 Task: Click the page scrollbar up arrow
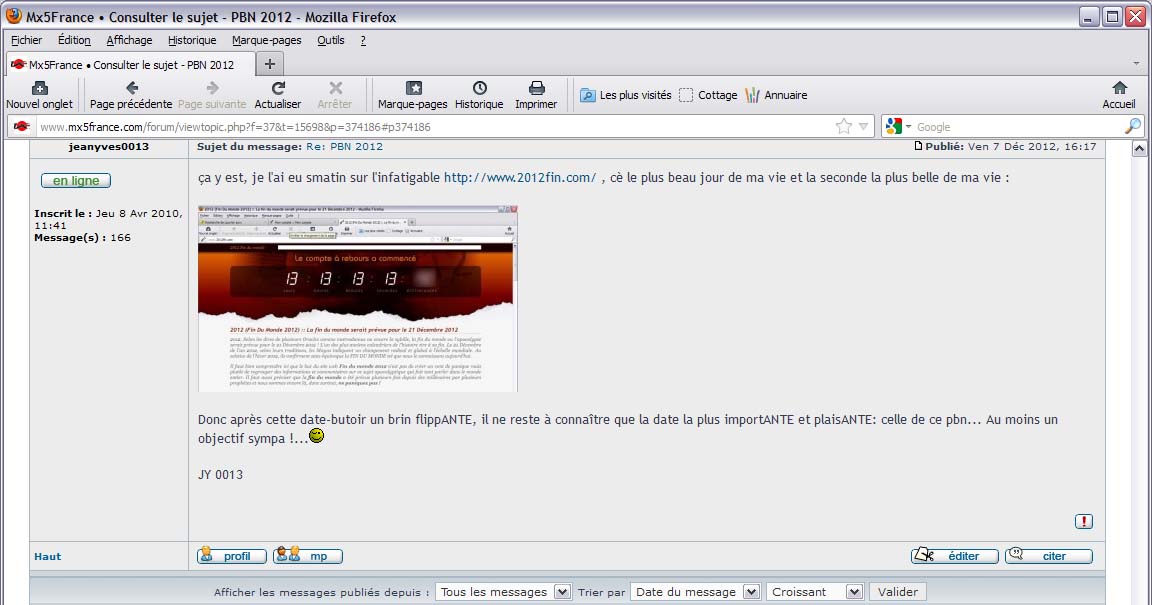tap(1139, 149)
